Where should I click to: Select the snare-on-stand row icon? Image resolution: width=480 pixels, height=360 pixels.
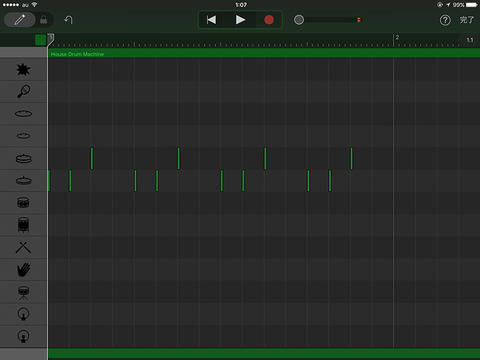point(23,292)
